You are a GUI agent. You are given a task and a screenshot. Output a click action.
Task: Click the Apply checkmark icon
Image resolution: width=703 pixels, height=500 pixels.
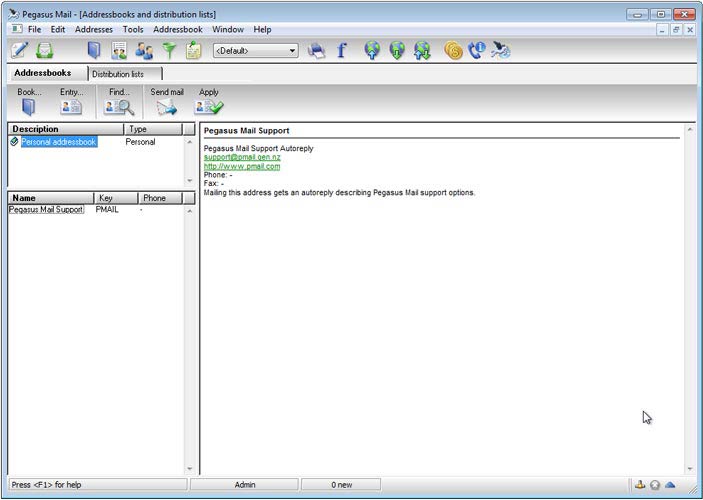tap(209, 107)
